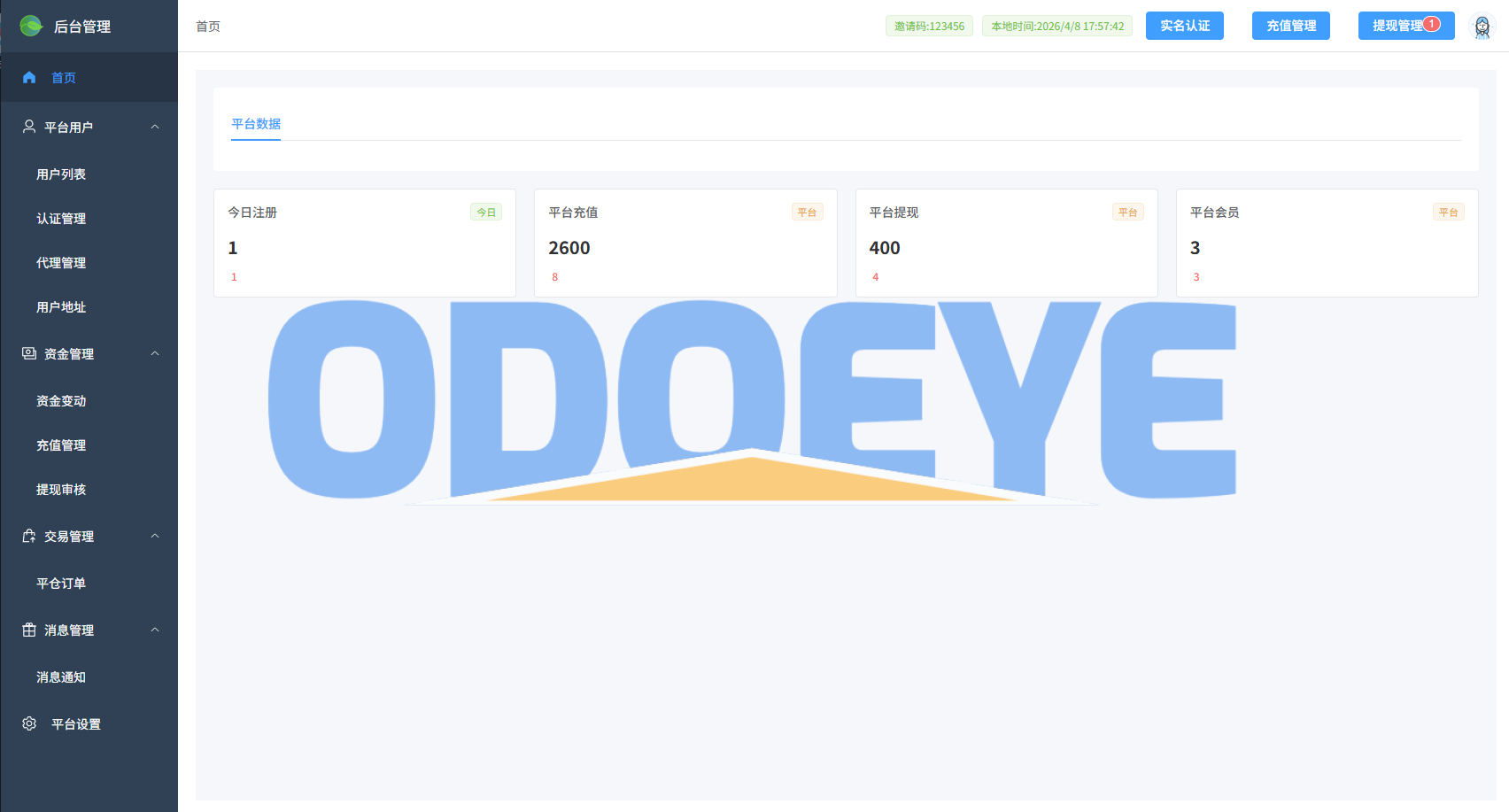1509x812 pixels.
Task: Click the 平台提现 value 400
Action: [x=885, y=248]
